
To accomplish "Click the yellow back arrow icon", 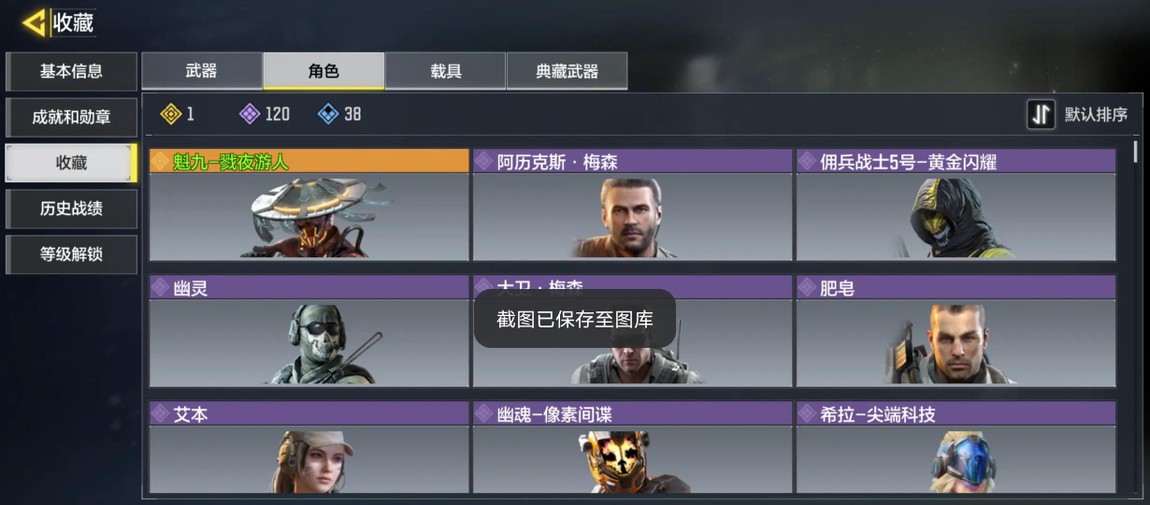I will 34,23.
